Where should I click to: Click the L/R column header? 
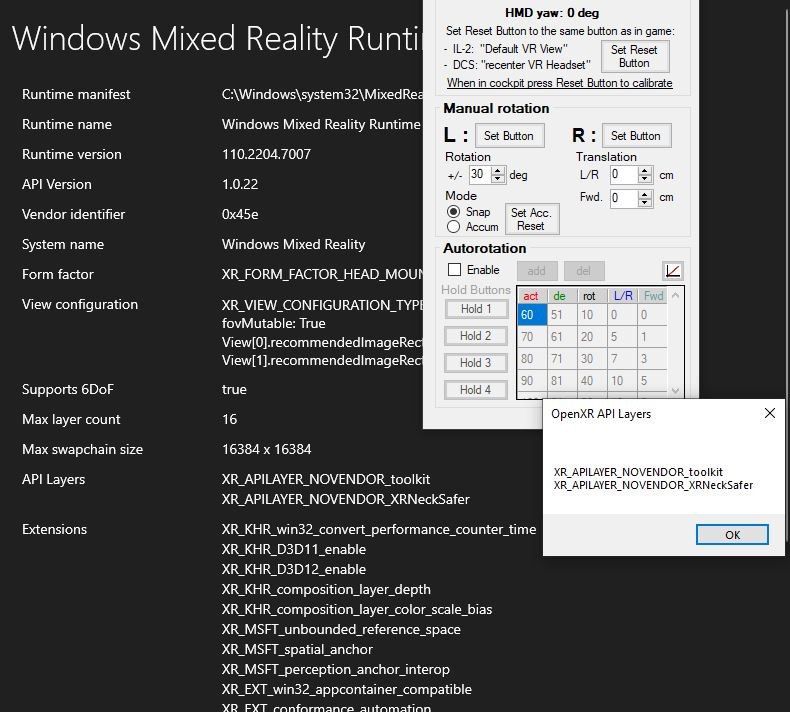pyautogui.click(x=622, y=296)
